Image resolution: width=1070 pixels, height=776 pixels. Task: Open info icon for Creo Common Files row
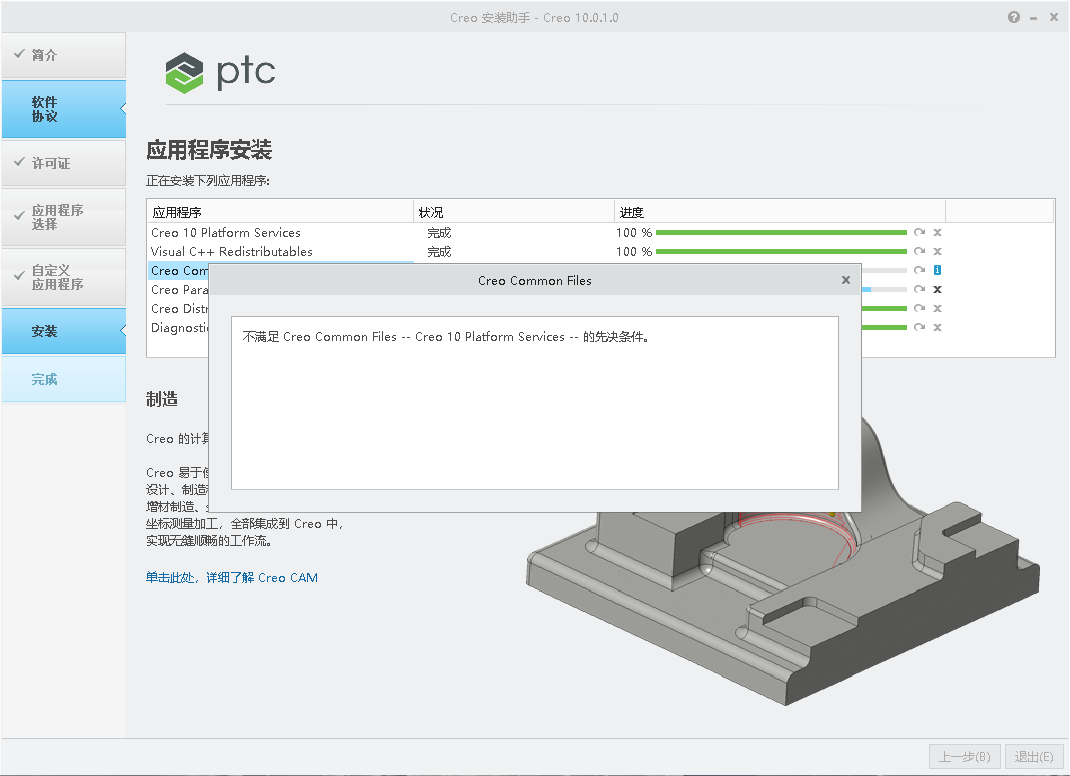point(938,270)
